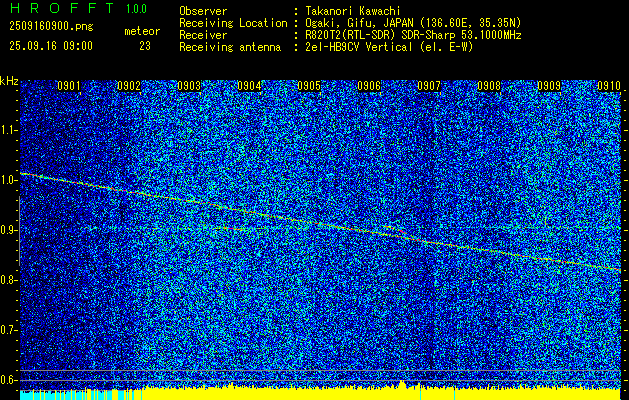629x400 pixels.
Task: Click the meteor label
Action: (x=142, y=31)
